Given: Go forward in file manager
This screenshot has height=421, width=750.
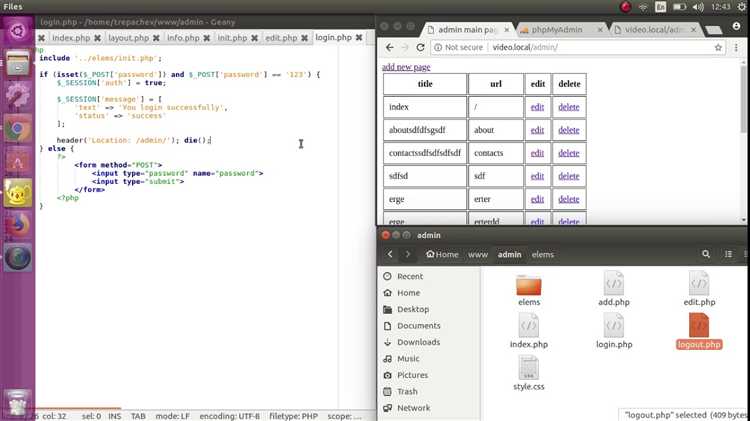Looking at the screenshot, I should point(408,254).
